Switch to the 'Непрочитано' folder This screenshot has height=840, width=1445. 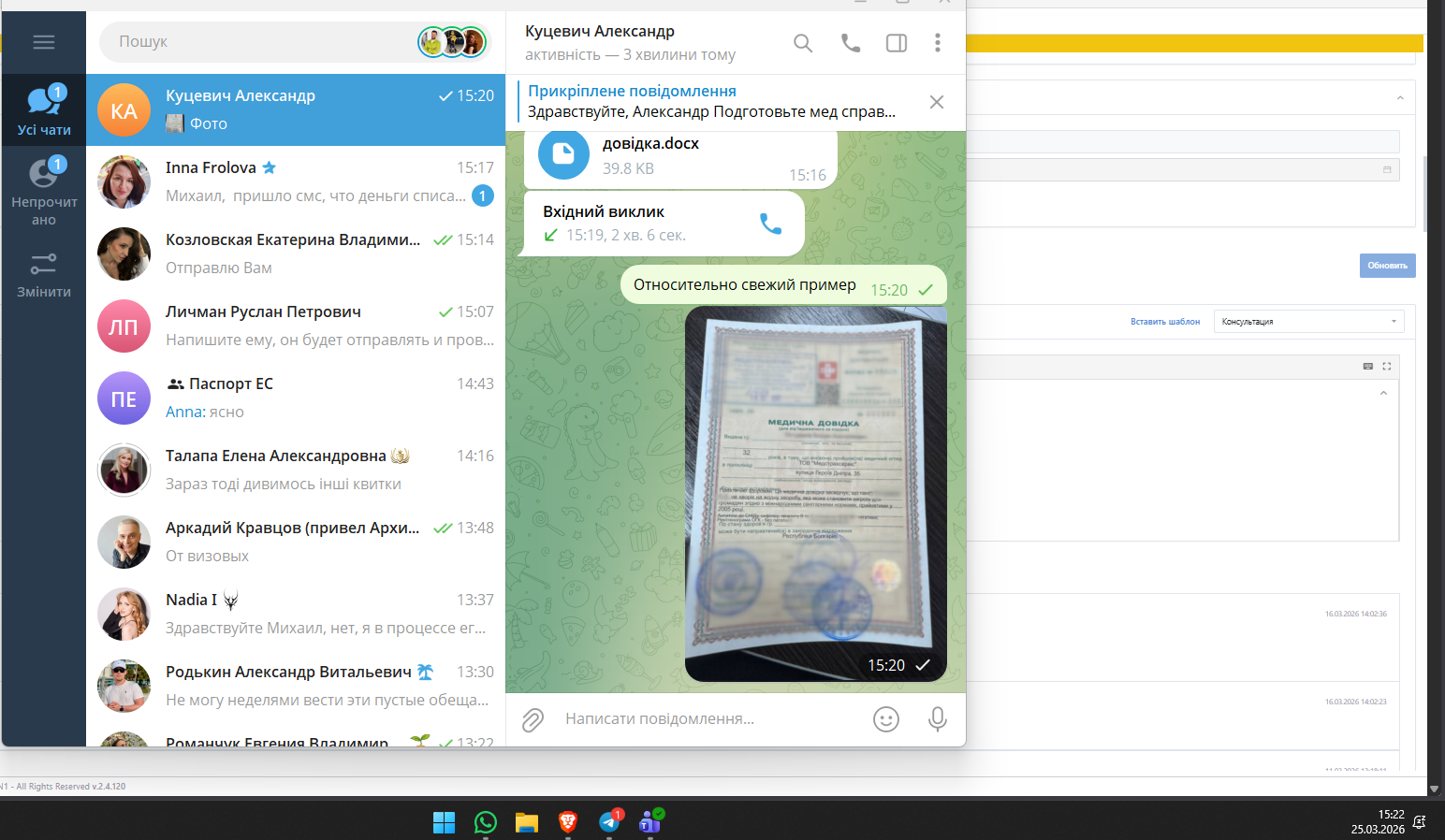coord(44,192)
